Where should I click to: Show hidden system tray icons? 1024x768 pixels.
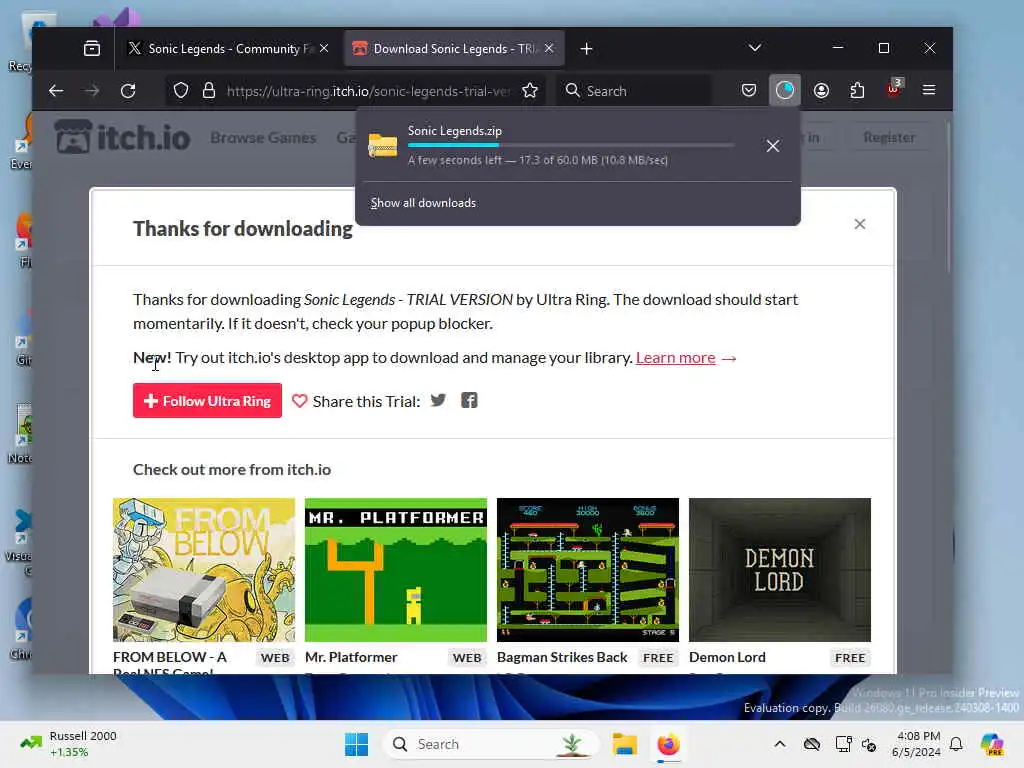[780, 744]
